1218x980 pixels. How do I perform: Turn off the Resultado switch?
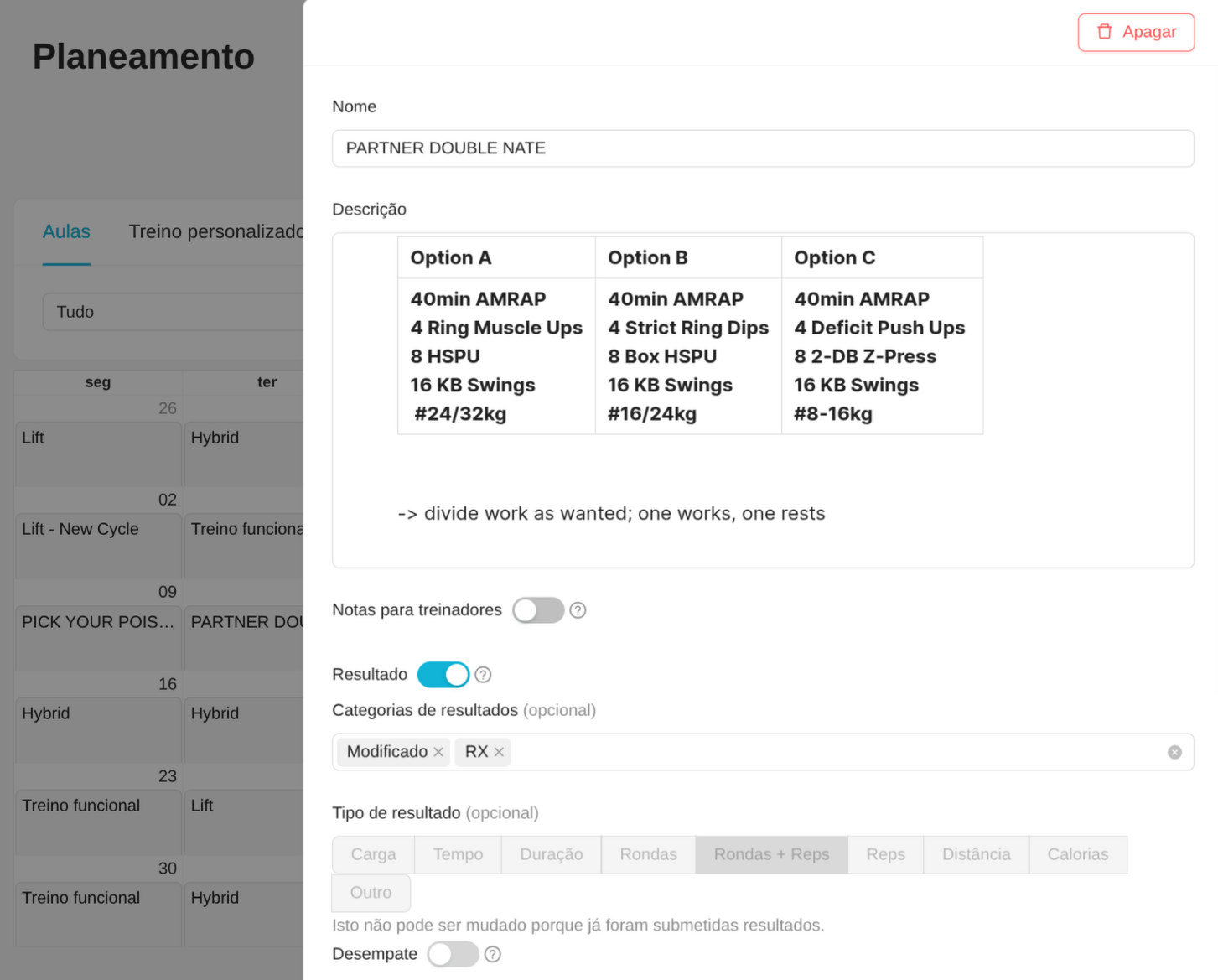point(443,675)
